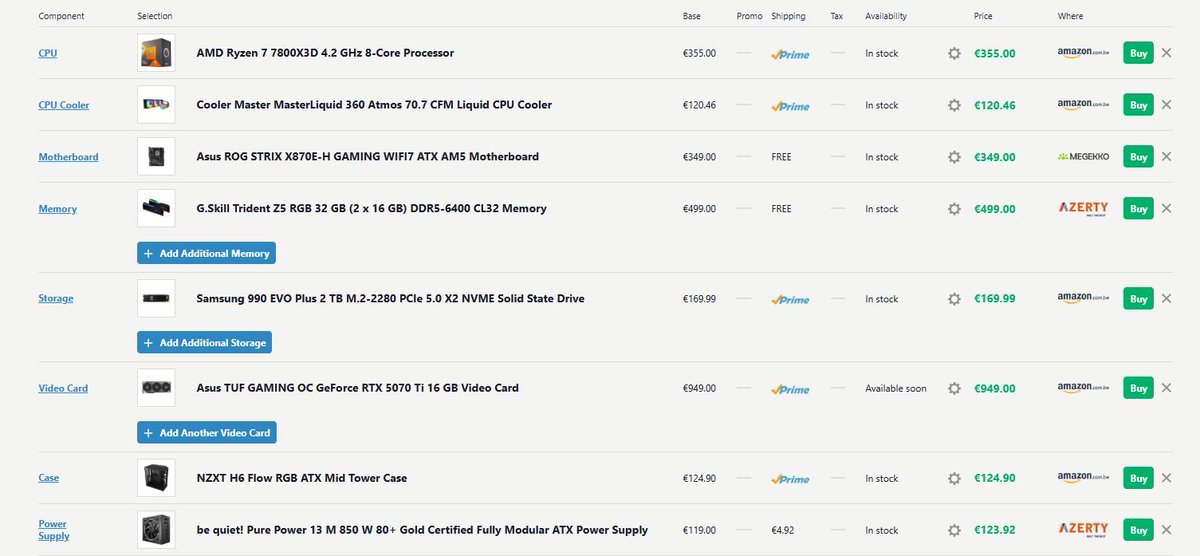Click the Amazon logo in Case row
The width and height of the screenshot is (1200, 556).
[1084, 478]
